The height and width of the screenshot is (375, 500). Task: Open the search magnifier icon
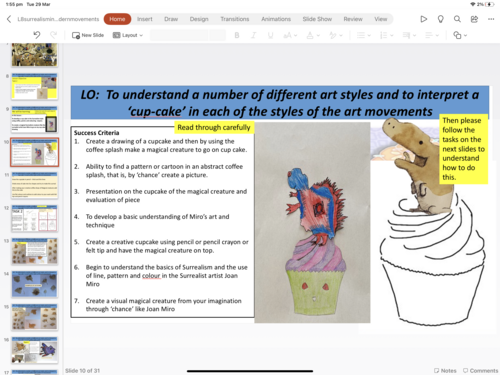click(457, 19)
